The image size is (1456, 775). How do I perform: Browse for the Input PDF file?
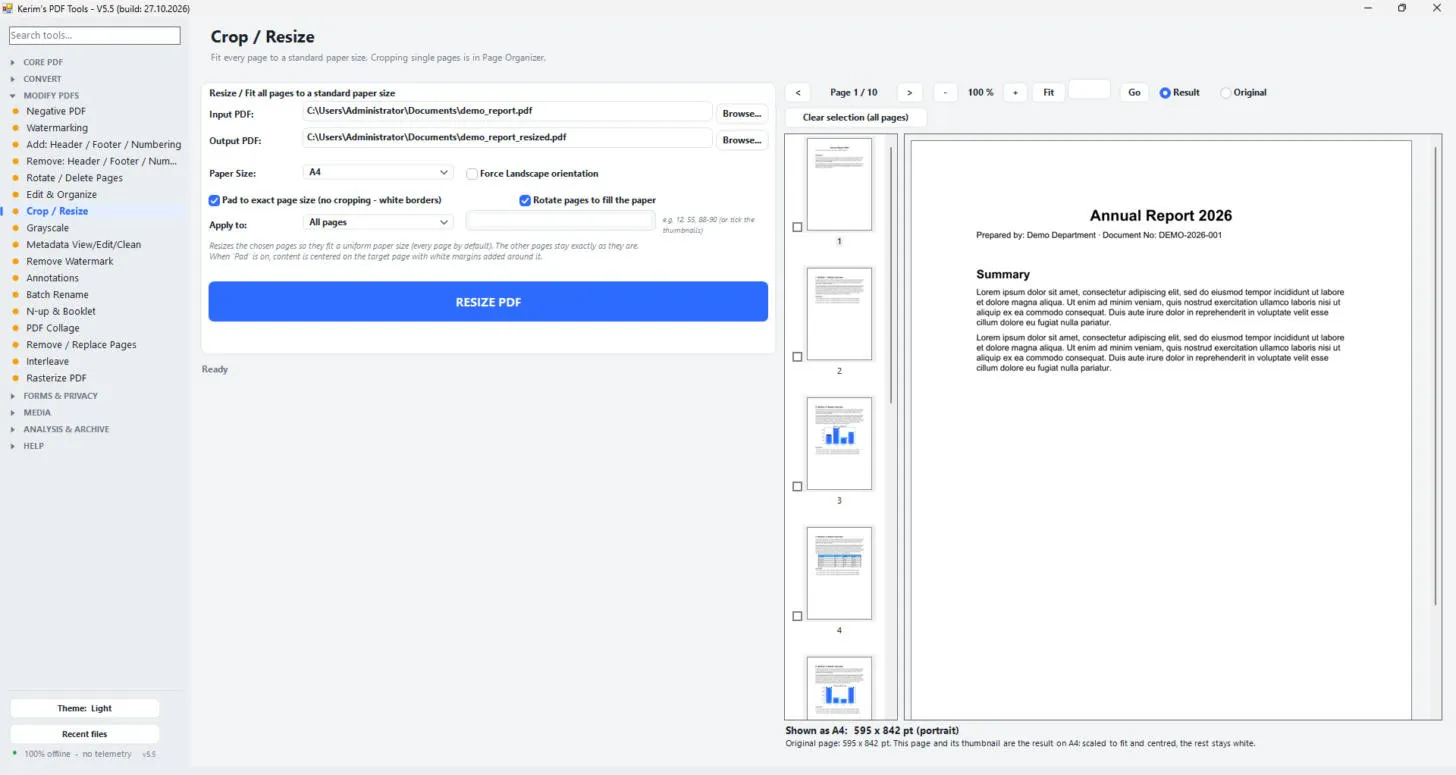[x=742, y=113]
